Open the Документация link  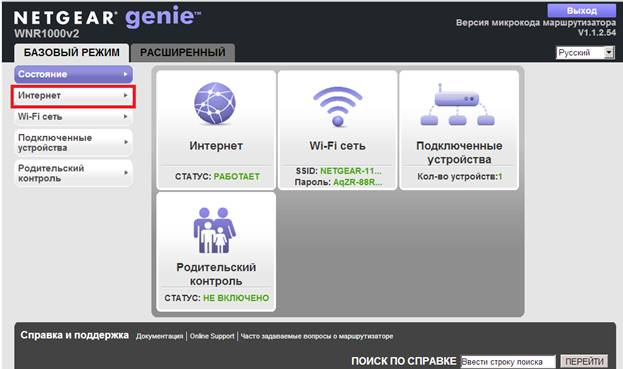click(159, 336)
